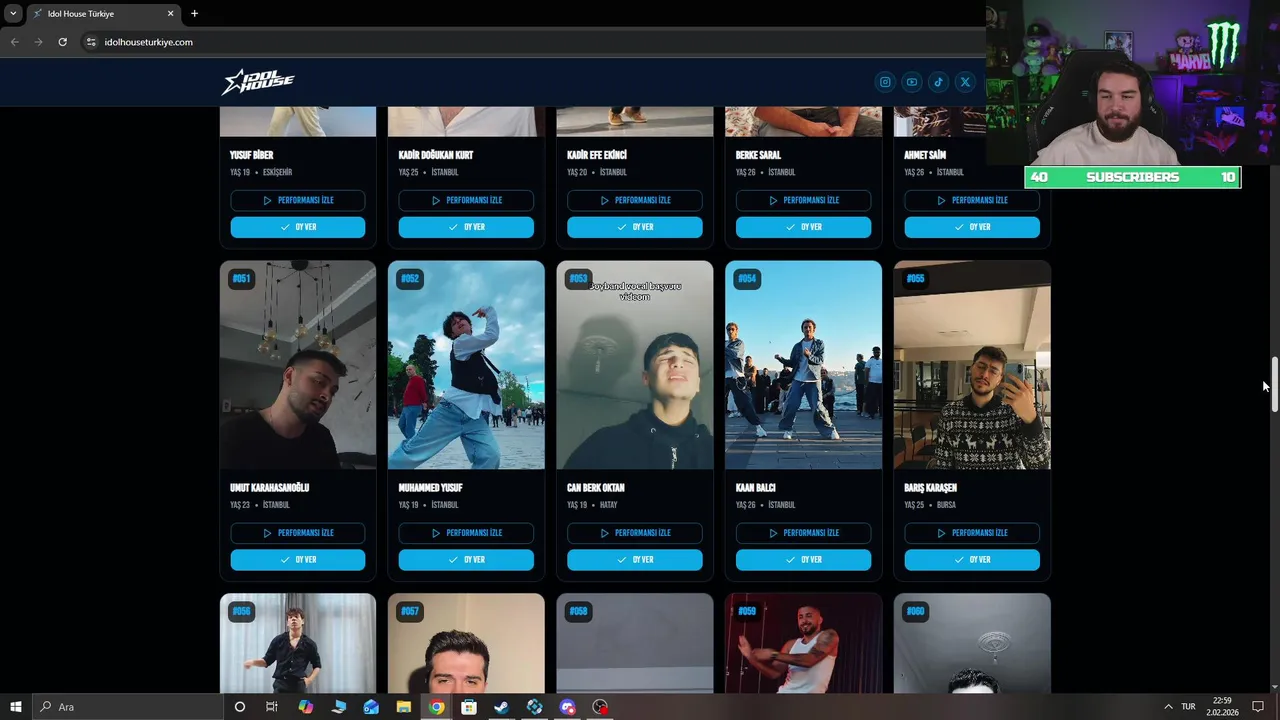Open the tab search dropdown arrow
1280x720 pixels.
(12, 14)
